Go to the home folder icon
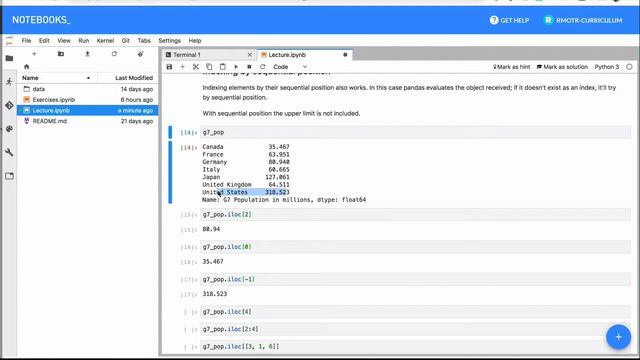 (x=27, y=67)
